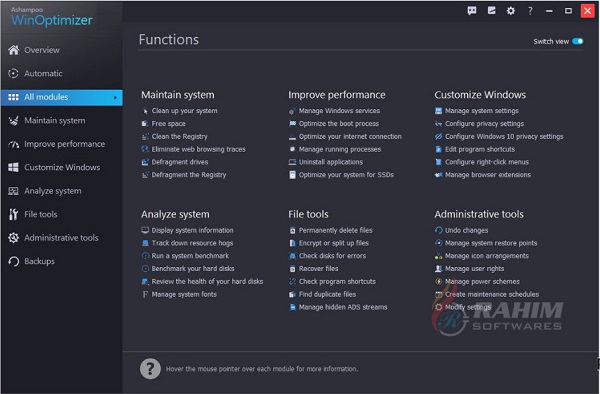600x394 pixels.
Task: Click the Display system information icon
Action: tap(145, 230)
